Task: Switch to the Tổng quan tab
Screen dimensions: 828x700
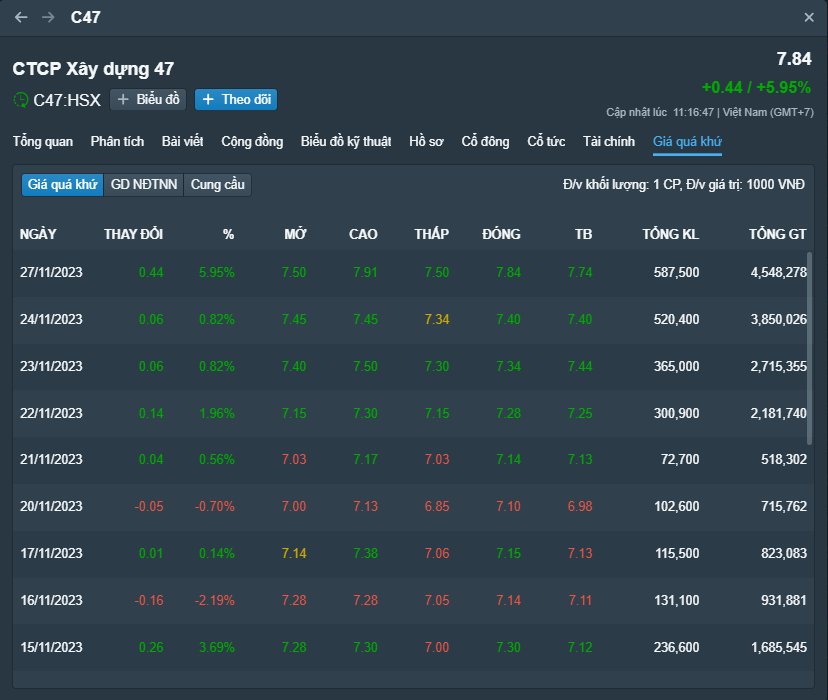Action: [x=42, y=142]
